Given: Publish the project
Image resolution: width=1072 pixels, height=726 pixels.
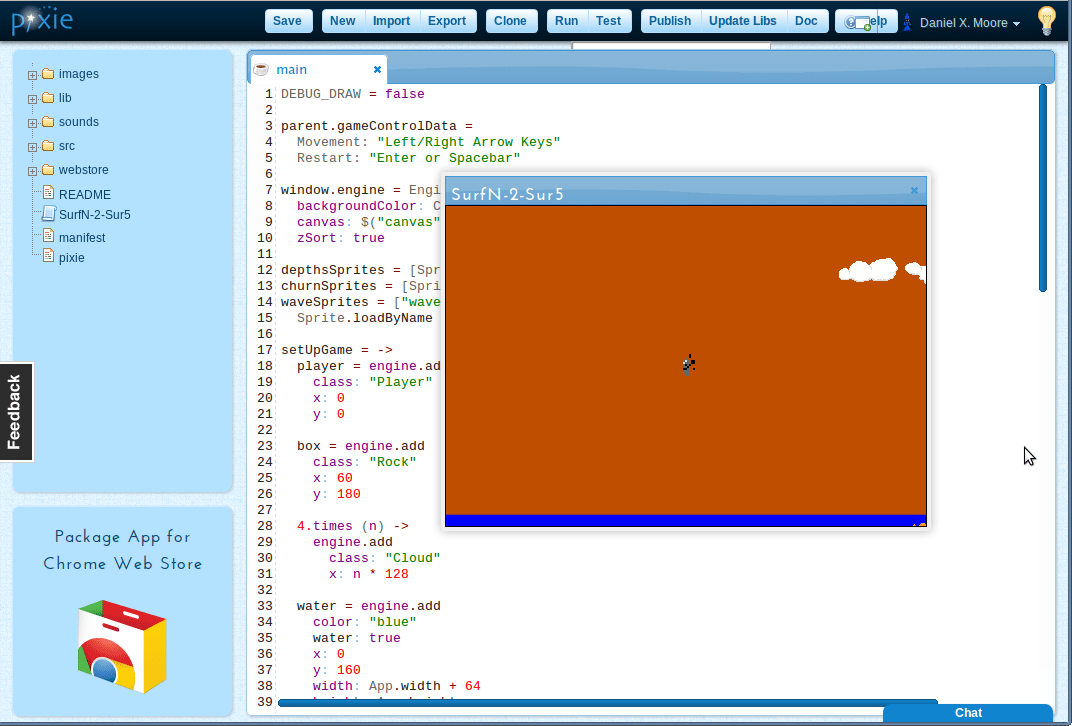Looking at the screenshot, I should 670,20.
